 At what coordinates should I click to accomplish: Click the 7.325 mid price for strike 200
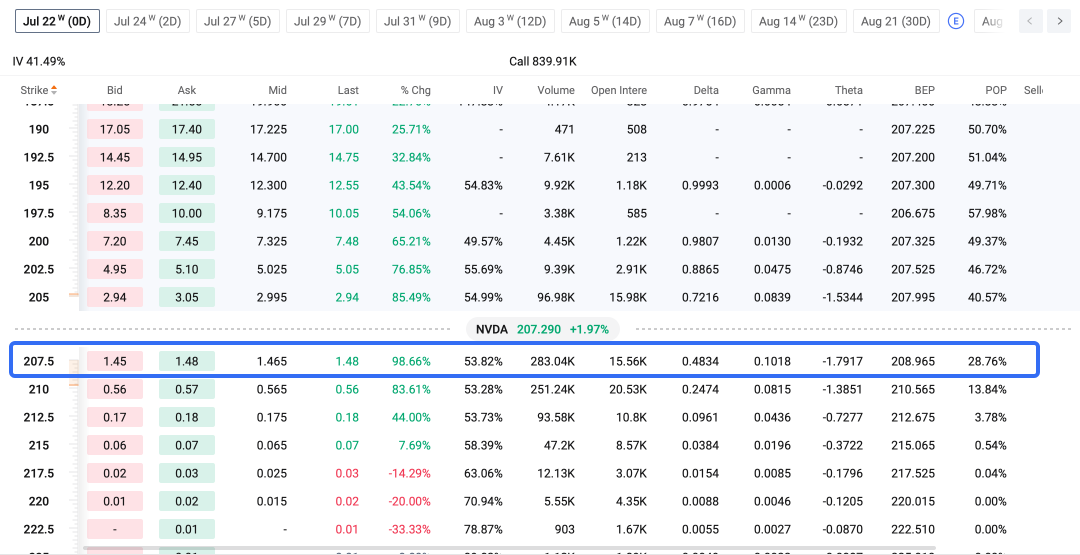pos(271,242)
